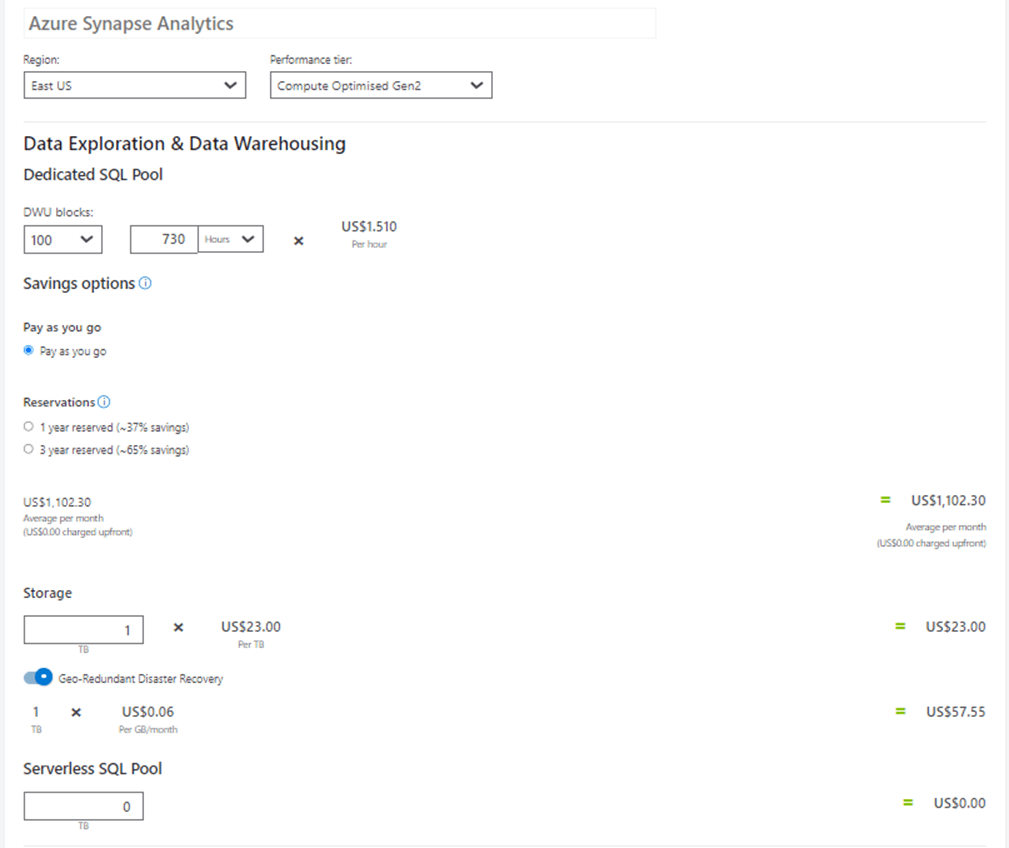Screen dimensions: 1009x848
Task: Click the US$23.00 Per TB rate
Action: point(251,627)
